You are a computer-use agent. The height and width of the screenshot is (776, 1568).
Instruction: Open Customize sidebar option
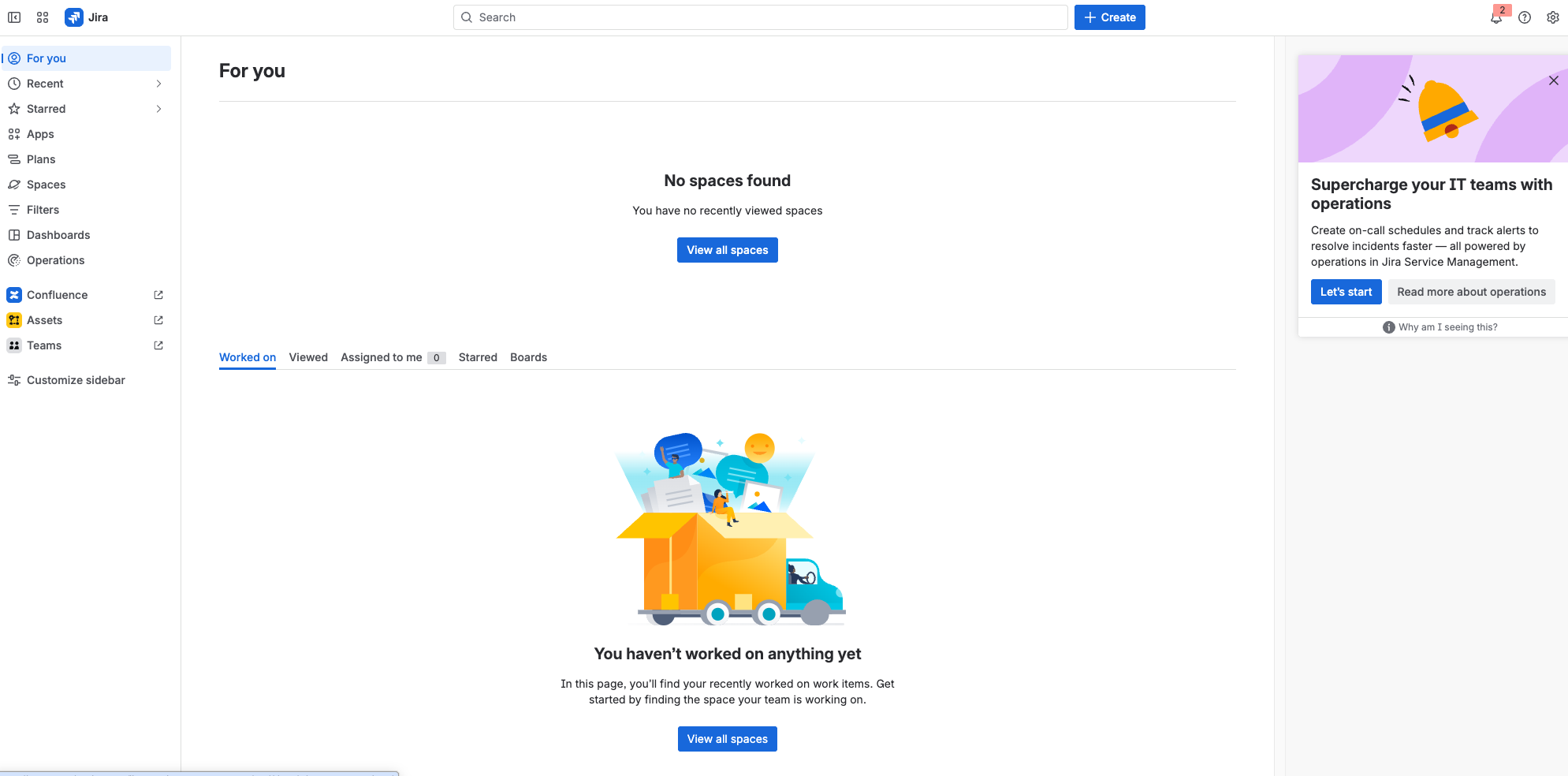(76, 380)
